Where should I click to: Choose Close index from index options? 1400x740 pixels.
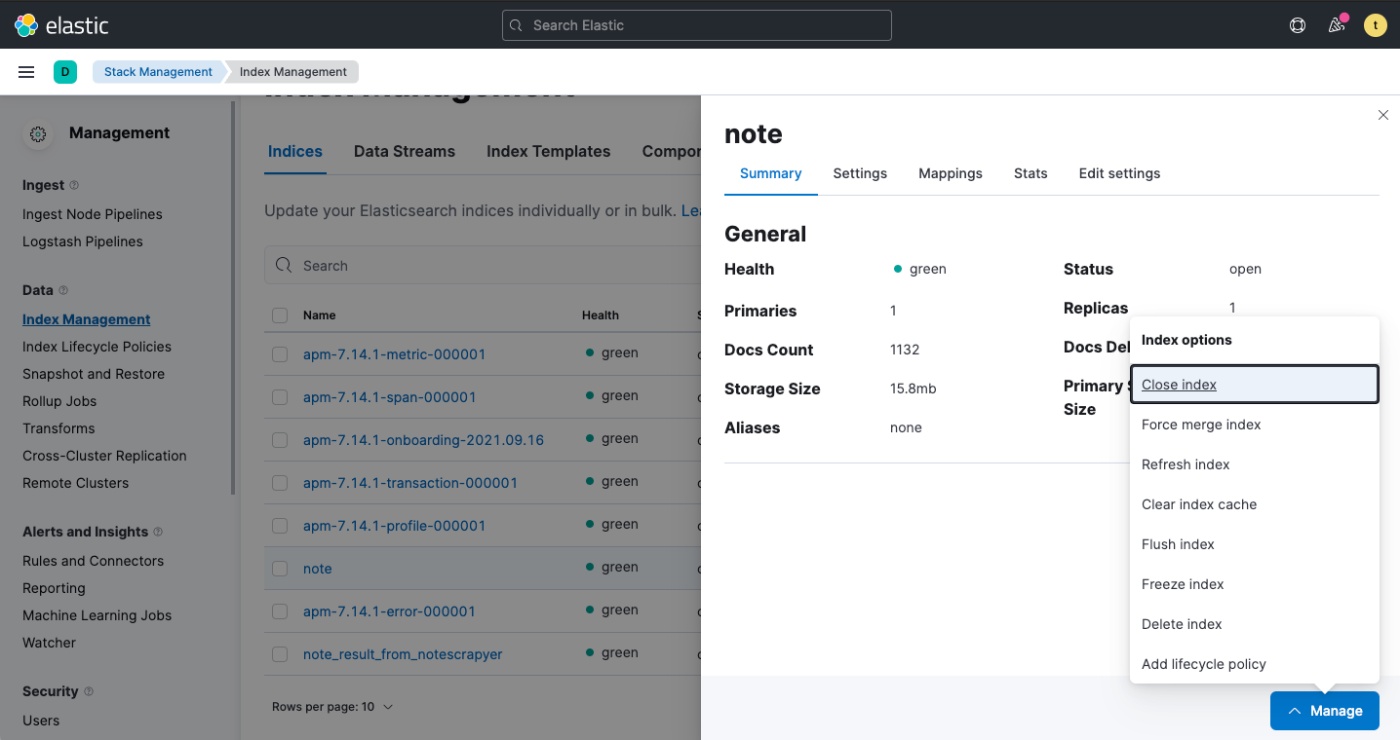1254,385
